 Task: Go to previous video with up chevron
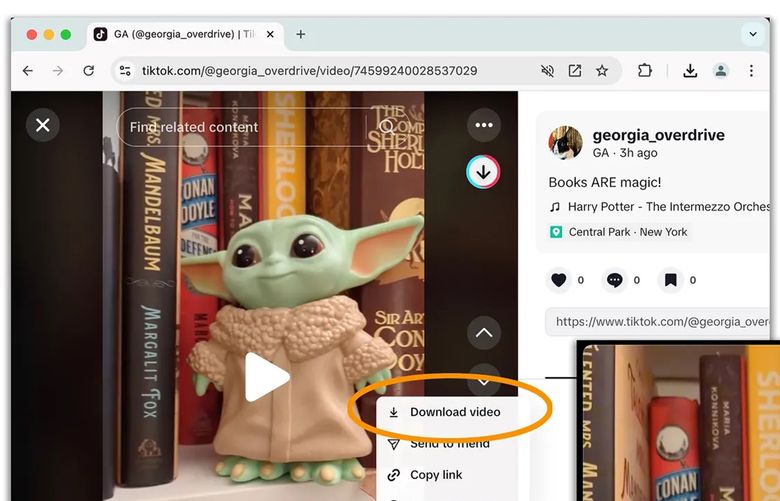click(484, 333)
